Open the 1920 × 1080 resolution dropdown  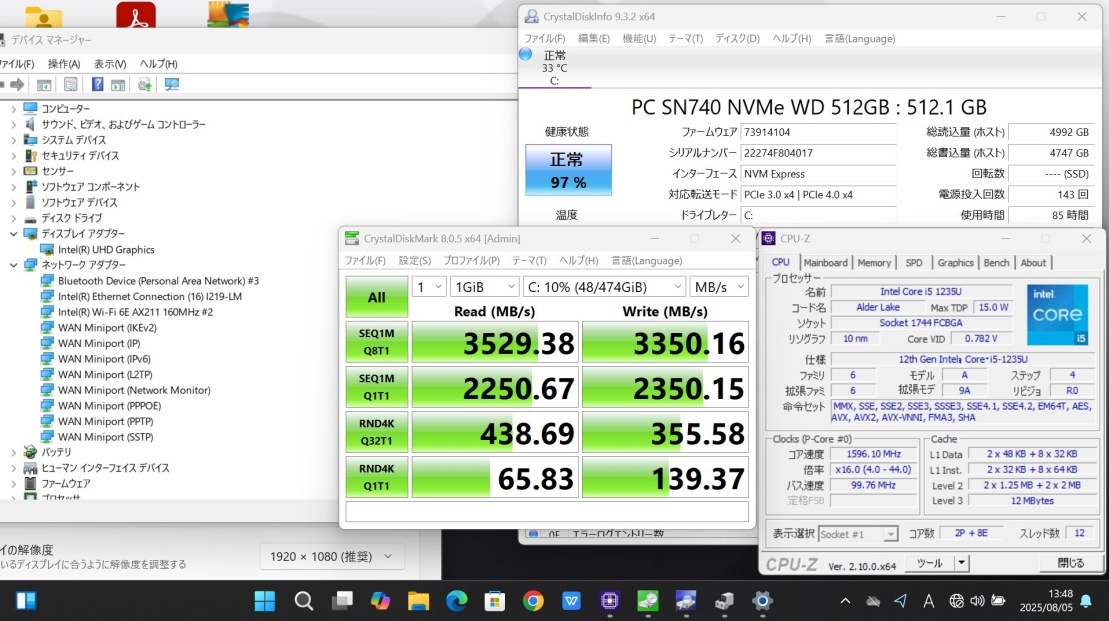tap(332, 557)
